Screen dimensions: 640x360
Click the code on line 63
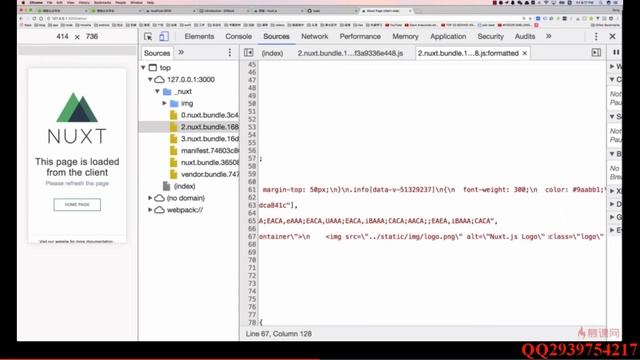coord(278,205)
